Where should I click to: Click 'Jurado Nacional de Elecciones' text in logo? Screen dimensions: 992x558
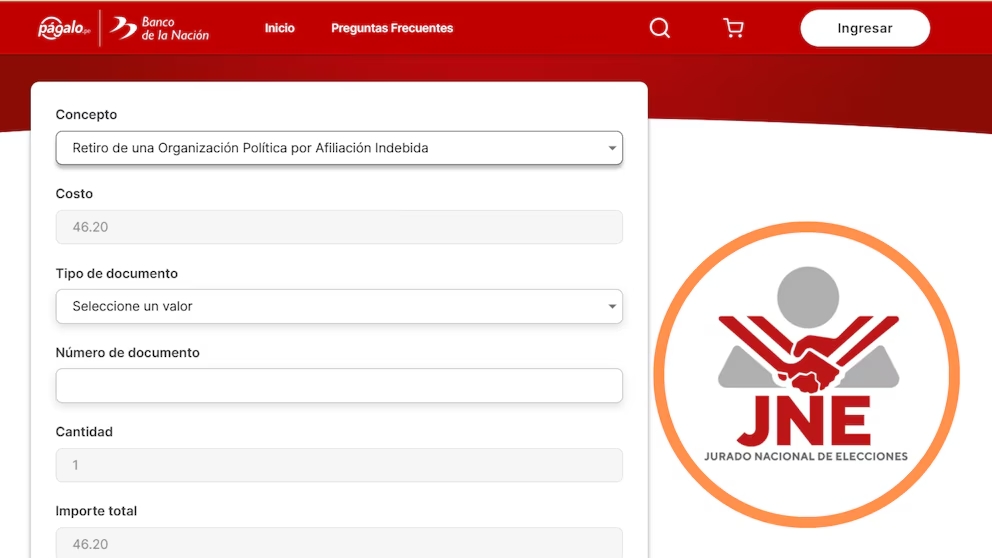(806, 456)
